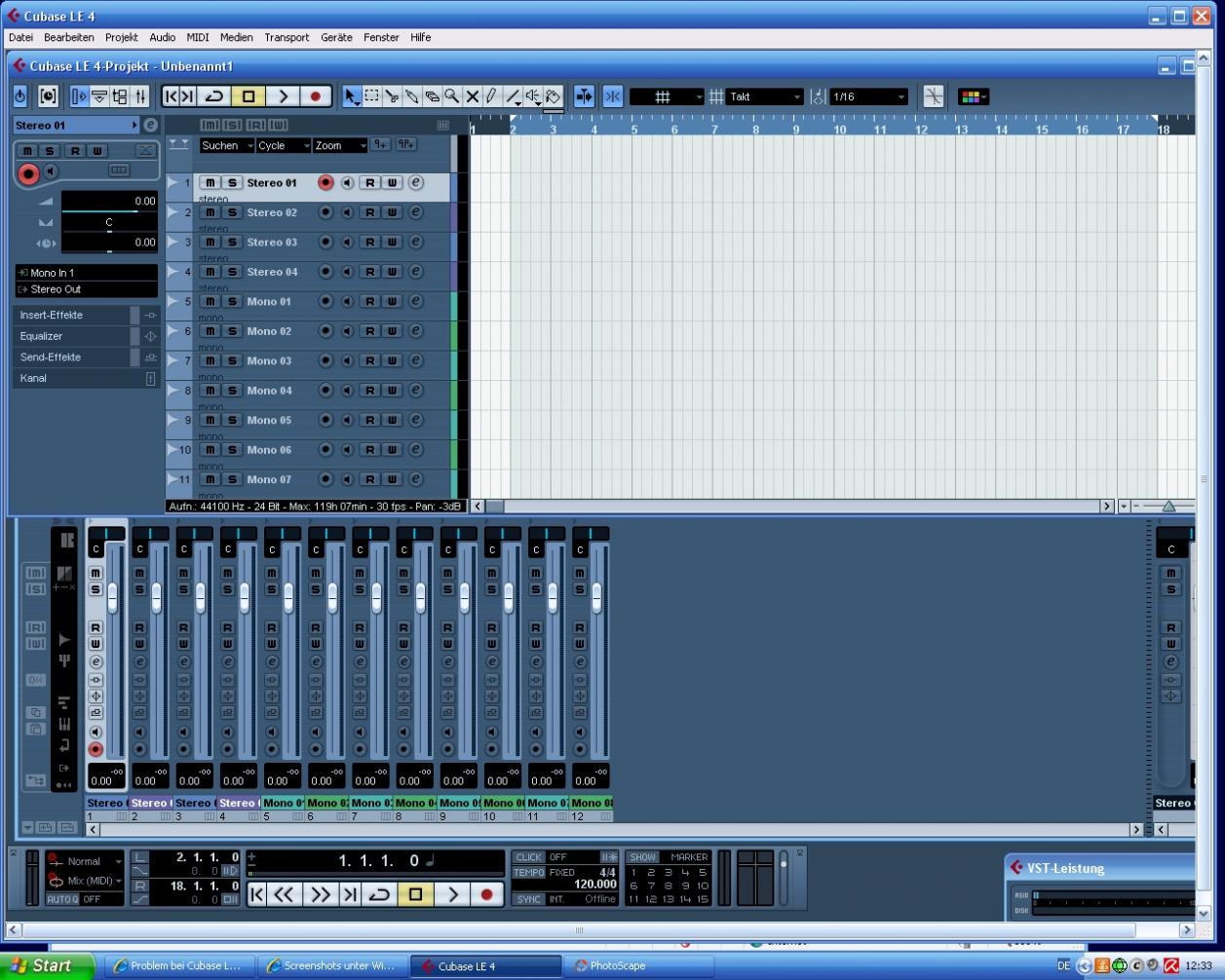
Task: Open the Transport menu
Action: click(287, 37)
